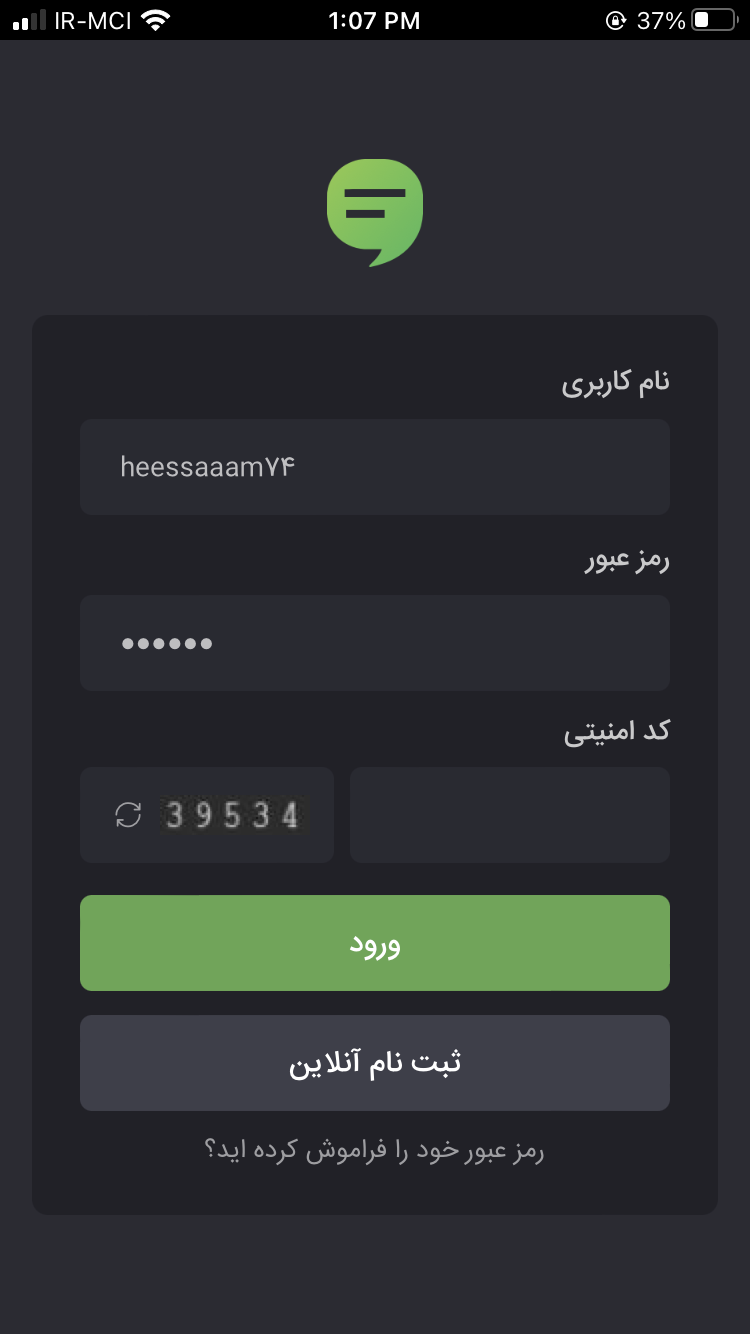Screen dimensions: 750x1334
Task: Click into the password field
Action: point(375,643)
